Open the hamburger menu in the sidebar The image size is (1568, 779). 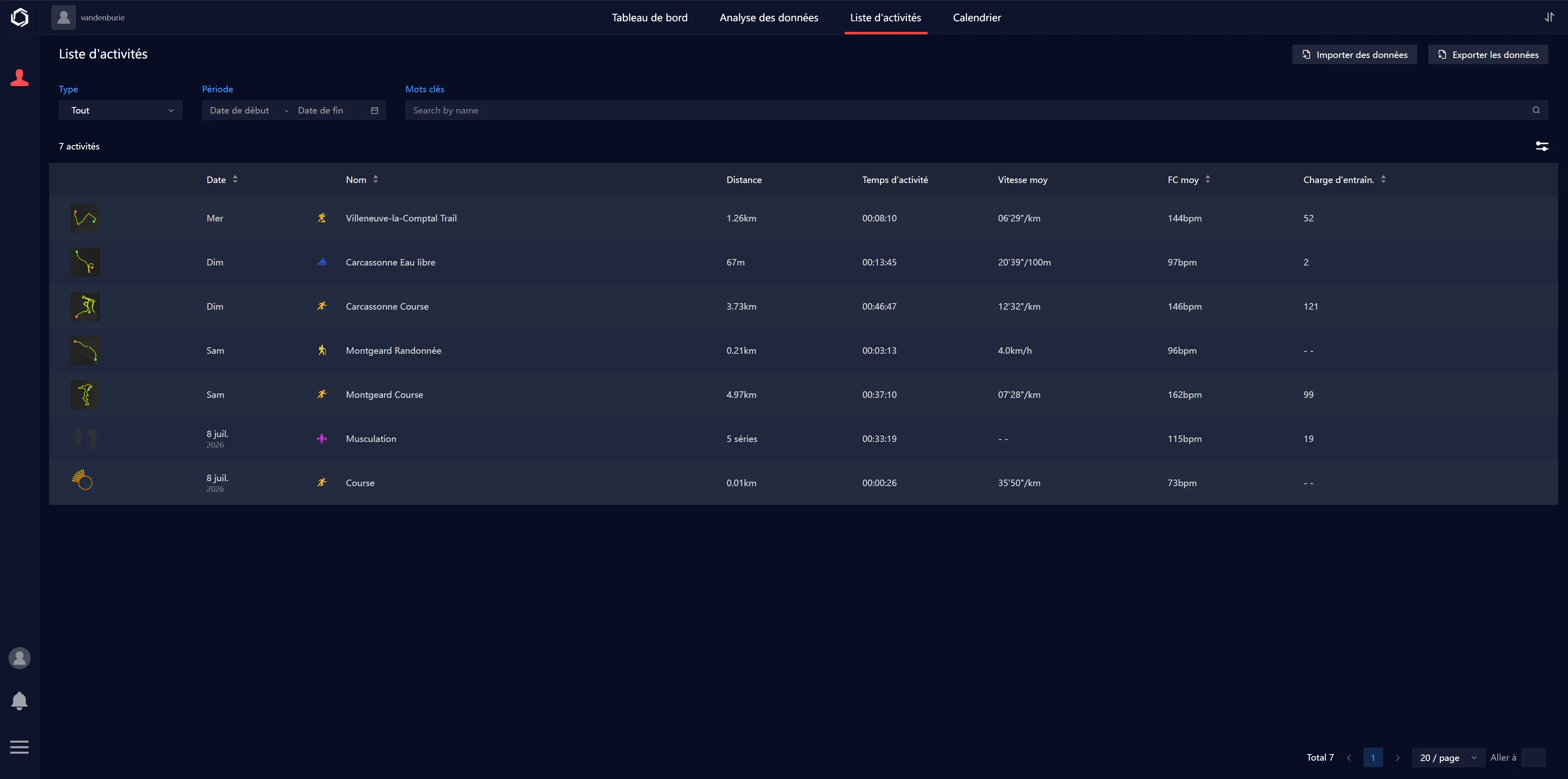click(x=20, y=747)
